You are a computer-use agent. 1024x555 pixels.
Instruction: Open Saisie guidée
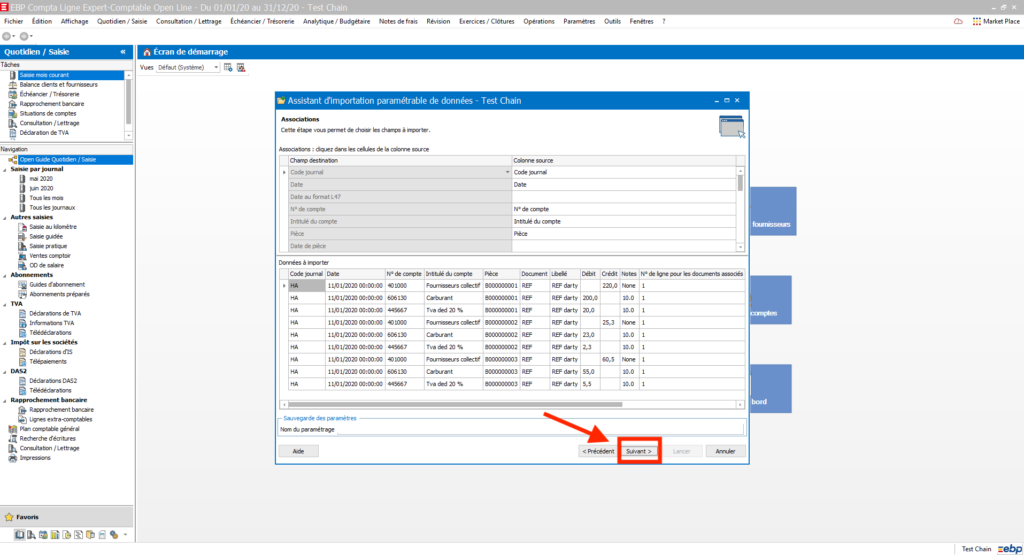pos(46,236)
